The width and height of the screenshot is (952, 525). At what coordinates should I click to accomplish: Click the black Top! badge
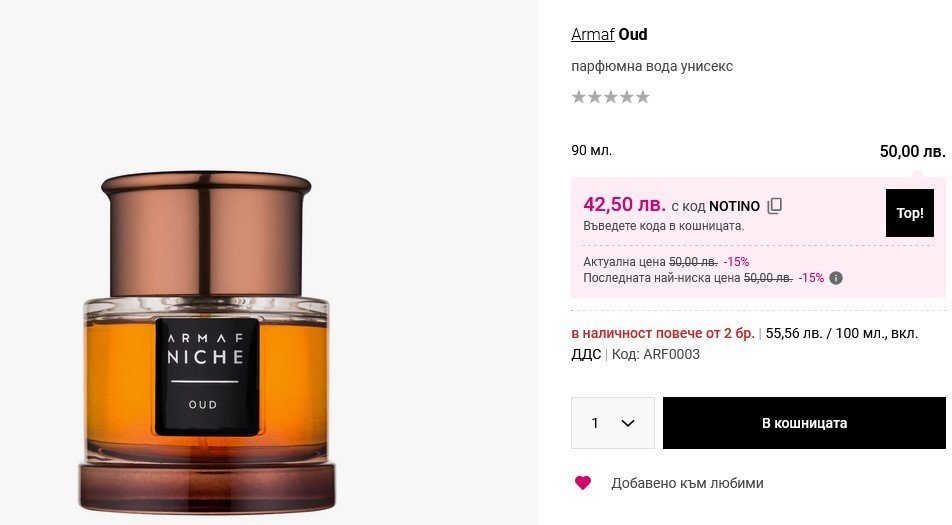pos(909,213)
